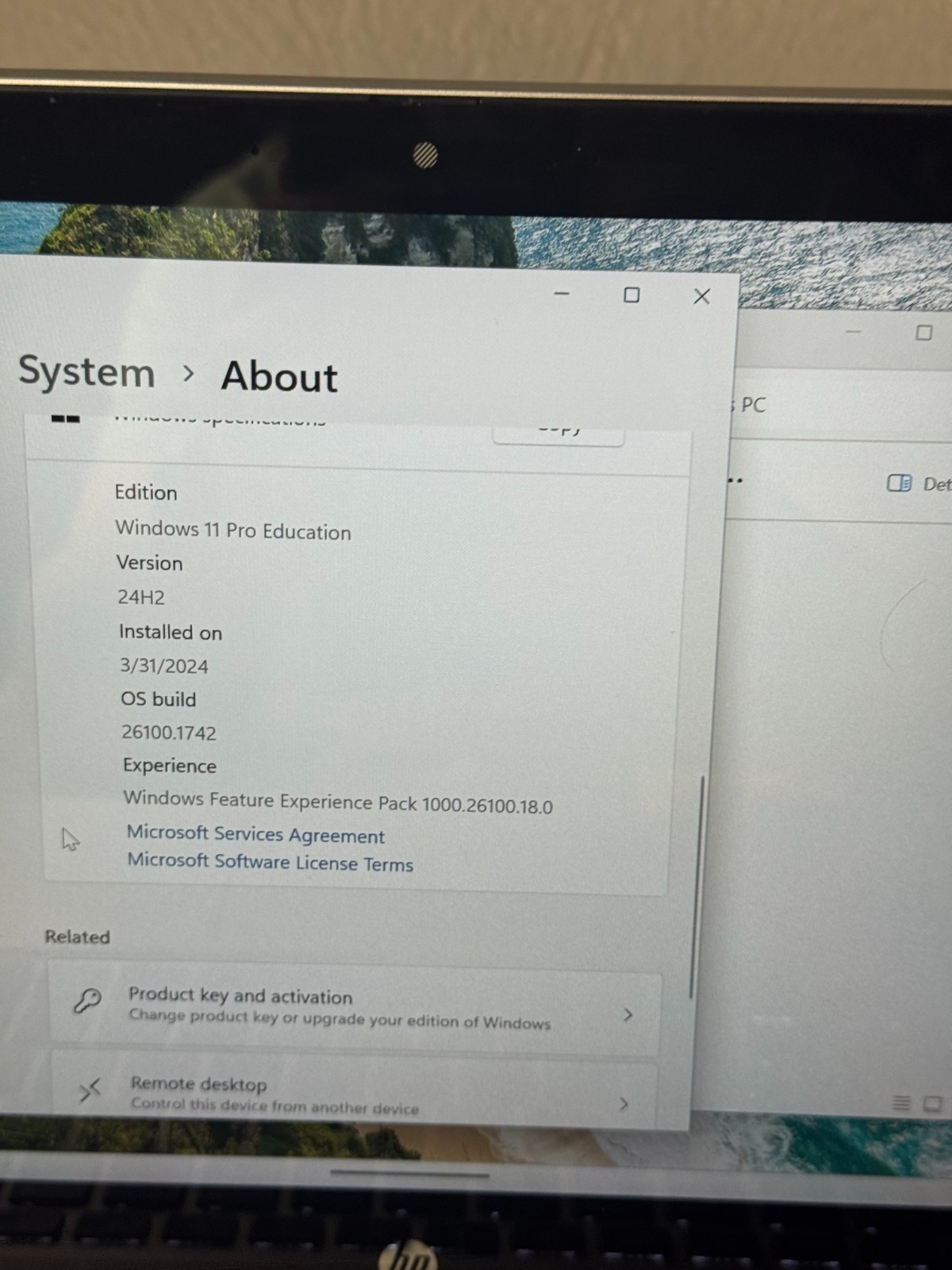The image size is (952, 1270).
Task: Switch to list view icon in File Explorer
Action: pos(901,1103)
